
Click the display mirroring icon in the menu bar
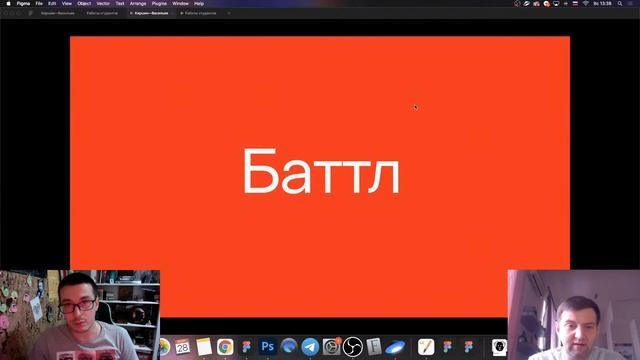click(x=556, y=3)
